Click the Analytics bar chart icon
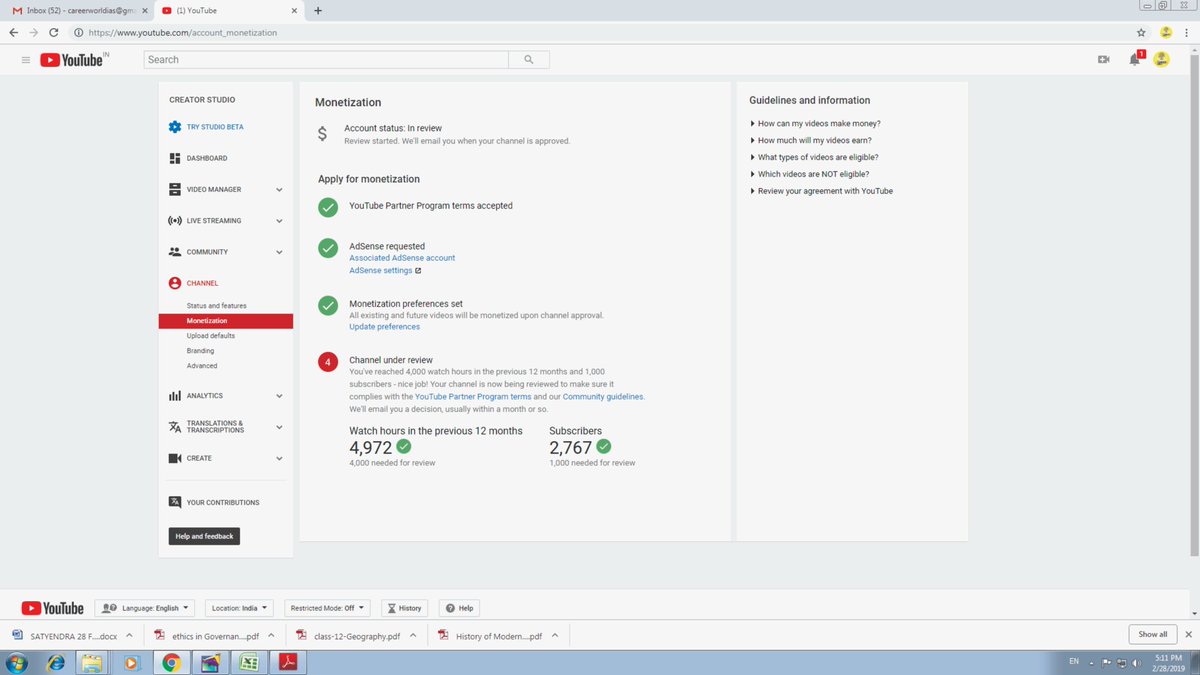This screenshot has height=675, width=1200. click(175, 396)
